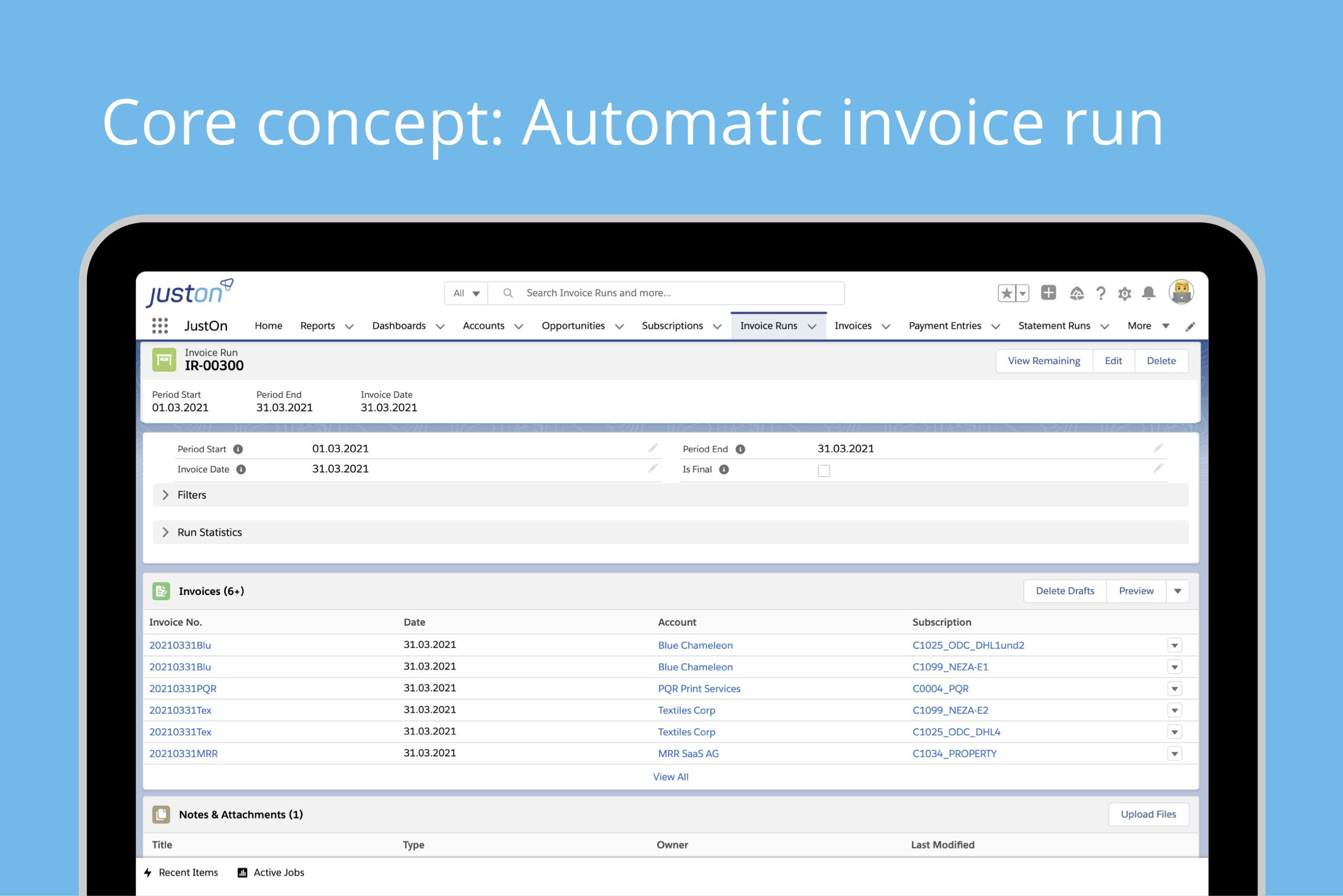This screenshot has height=896, width=1343.
Task: Click the Recent Items lightning icon
Action: coord(147,873)
